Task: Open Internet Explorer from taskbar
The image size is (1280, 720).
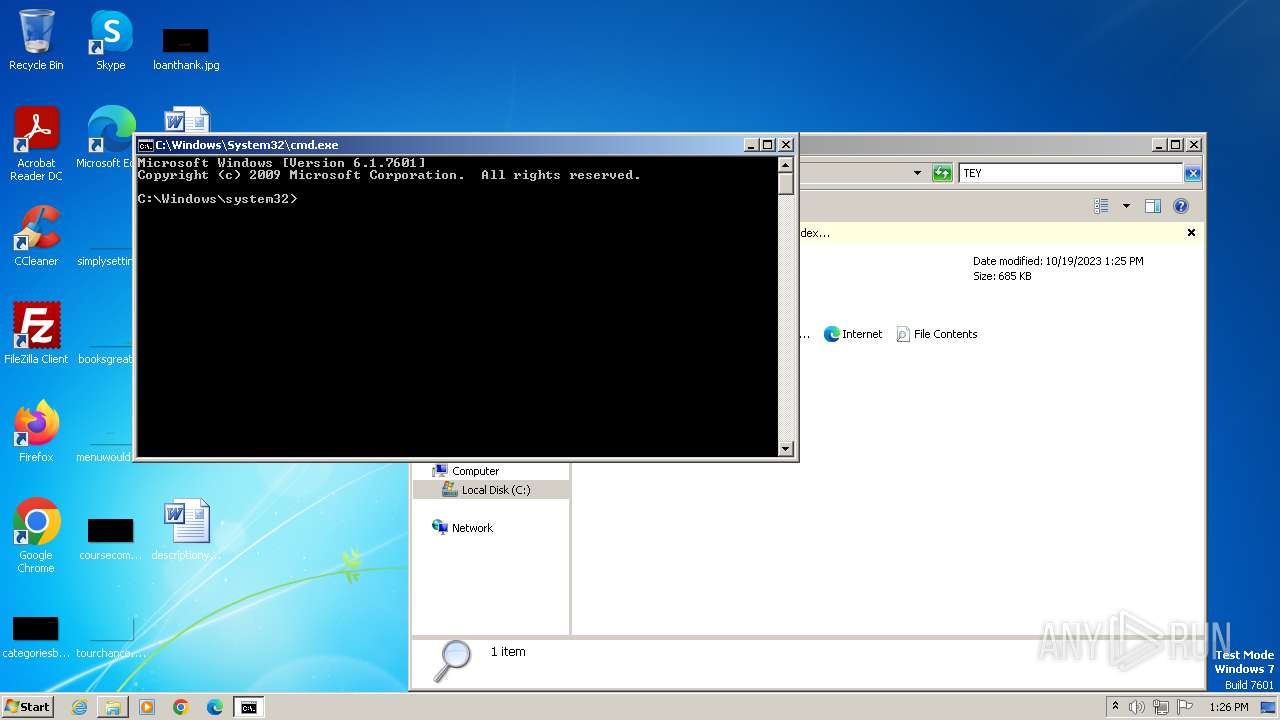Action: pyautogui.click(x=79, y=707)
